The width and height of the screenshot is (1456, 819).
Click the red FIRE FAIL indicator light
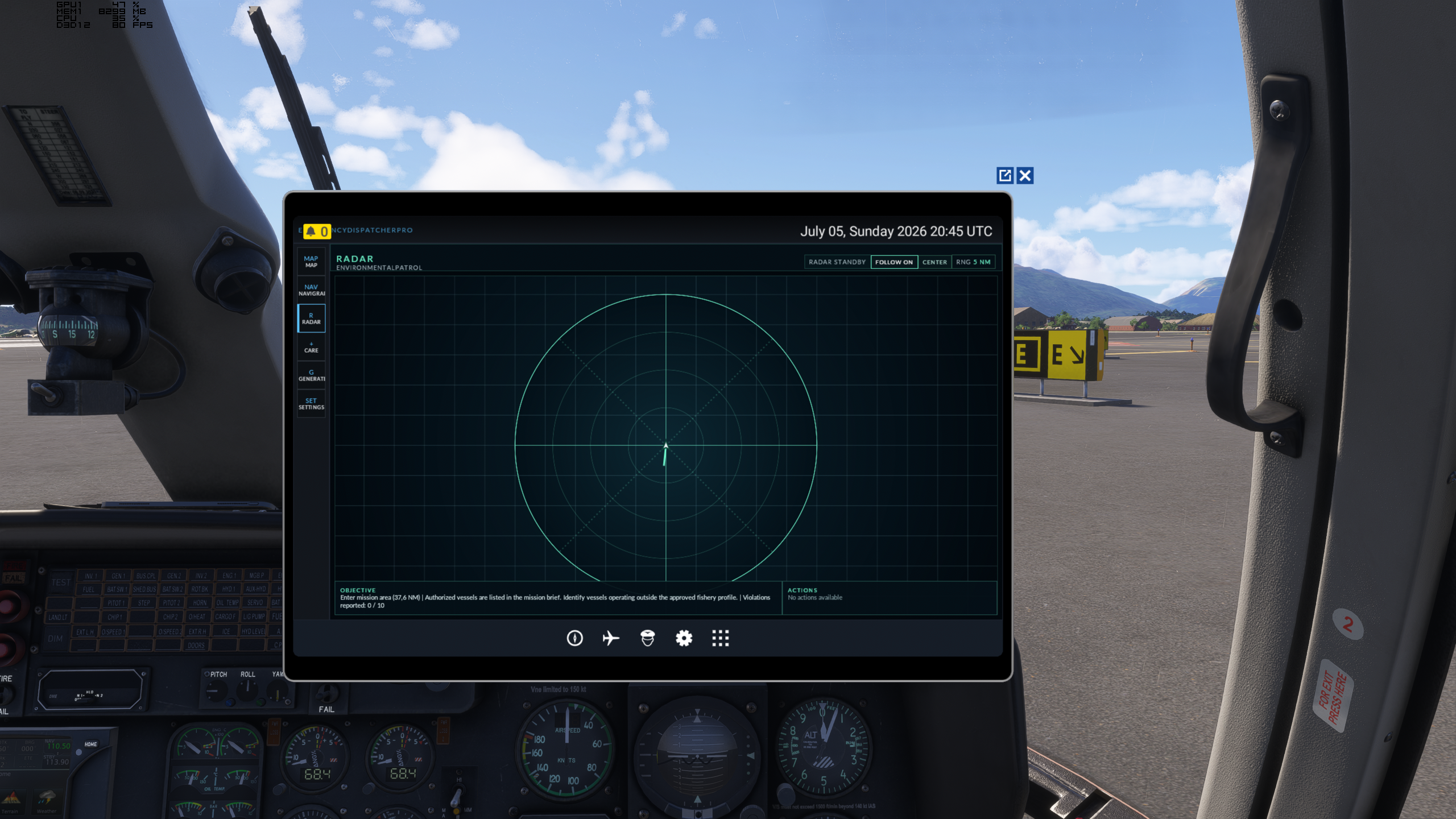pos(14,572)
